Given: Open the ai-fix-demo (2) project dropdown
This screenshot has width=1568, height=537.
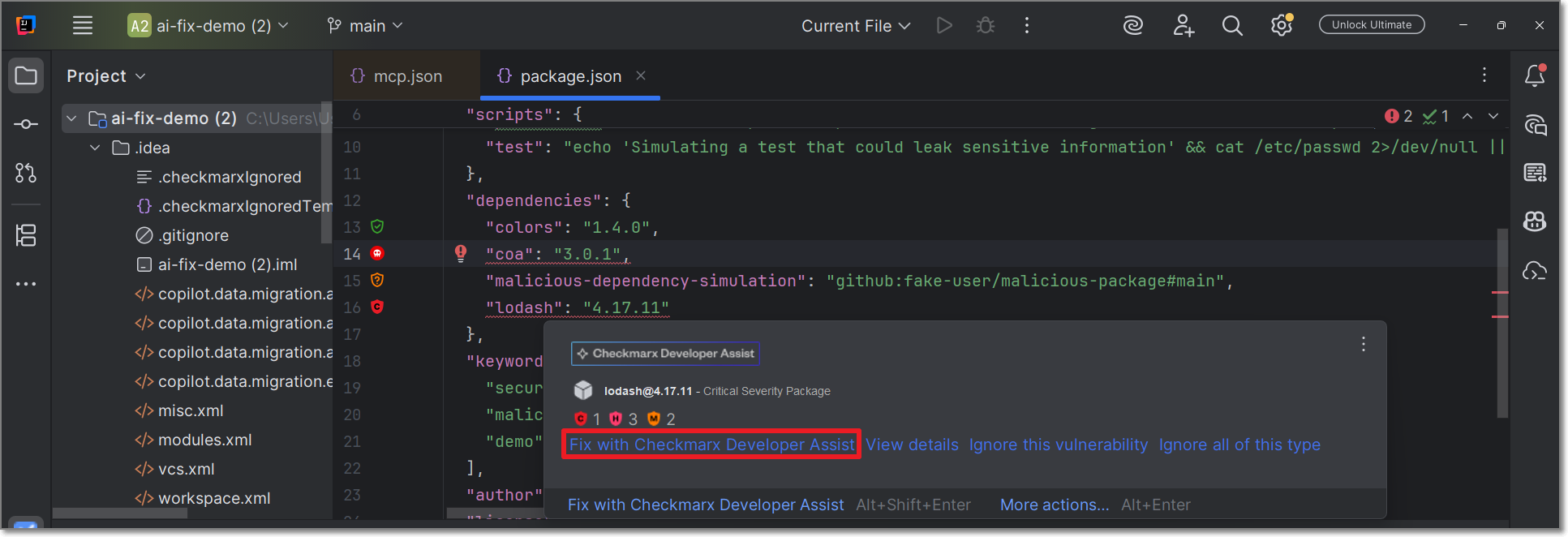Looking at the screenshot, I should click(x=208, y=26).
